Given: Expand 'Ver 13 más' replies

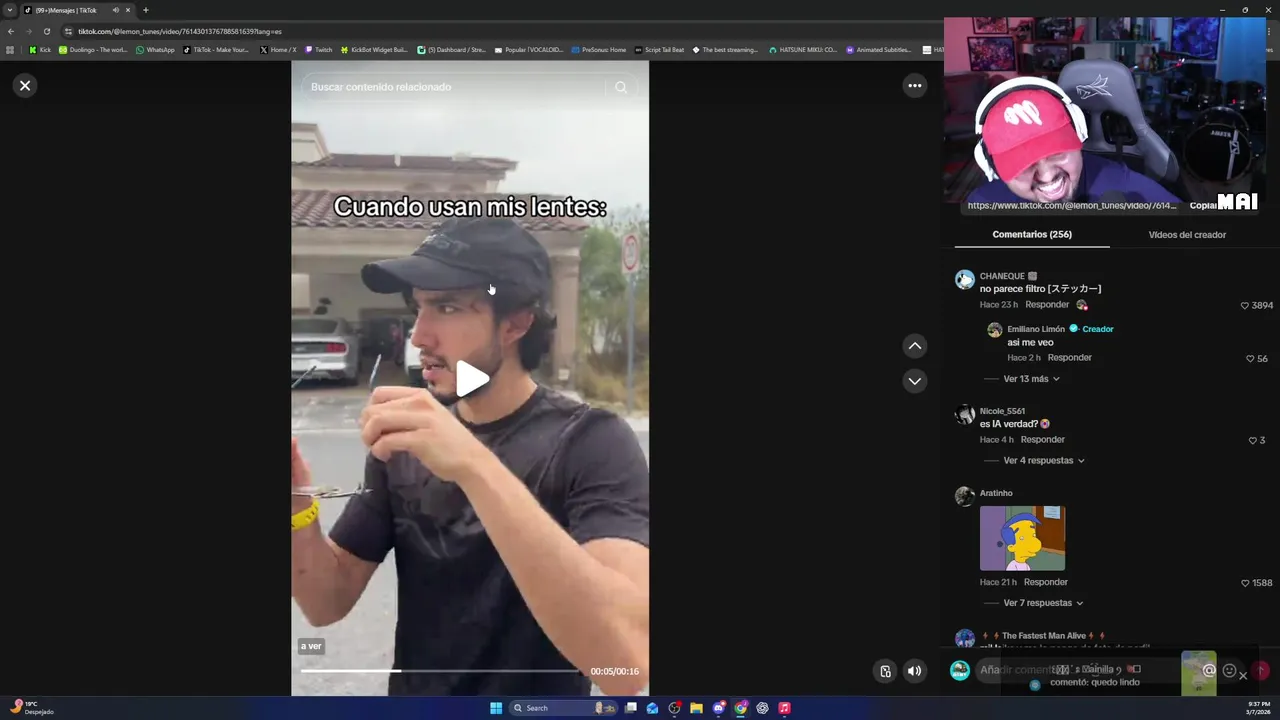Looking at the screenshot, I should tap(1031, 379).
